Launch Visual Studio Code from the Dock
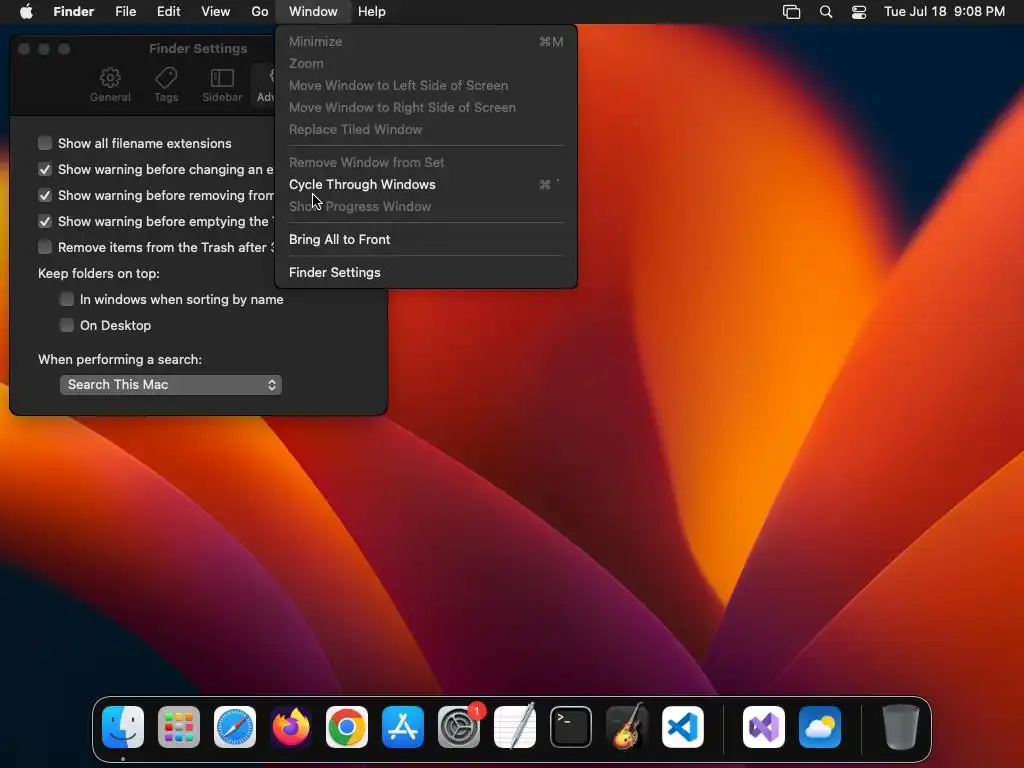 point(683,727)
